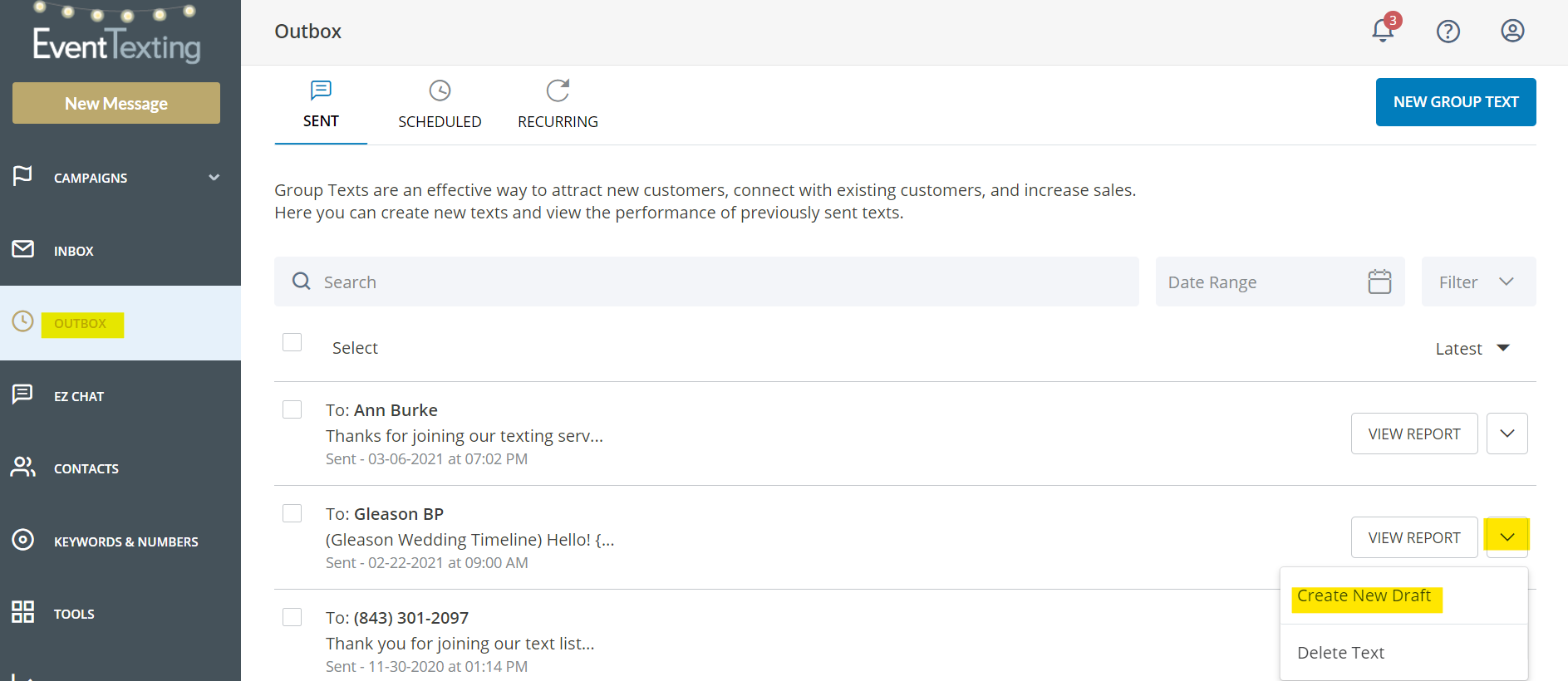The height and width of the screenshot is (681, 1568).
Task: Click the 'Thanks for joining our texting serv...' preview
Action: pos(465,436)
